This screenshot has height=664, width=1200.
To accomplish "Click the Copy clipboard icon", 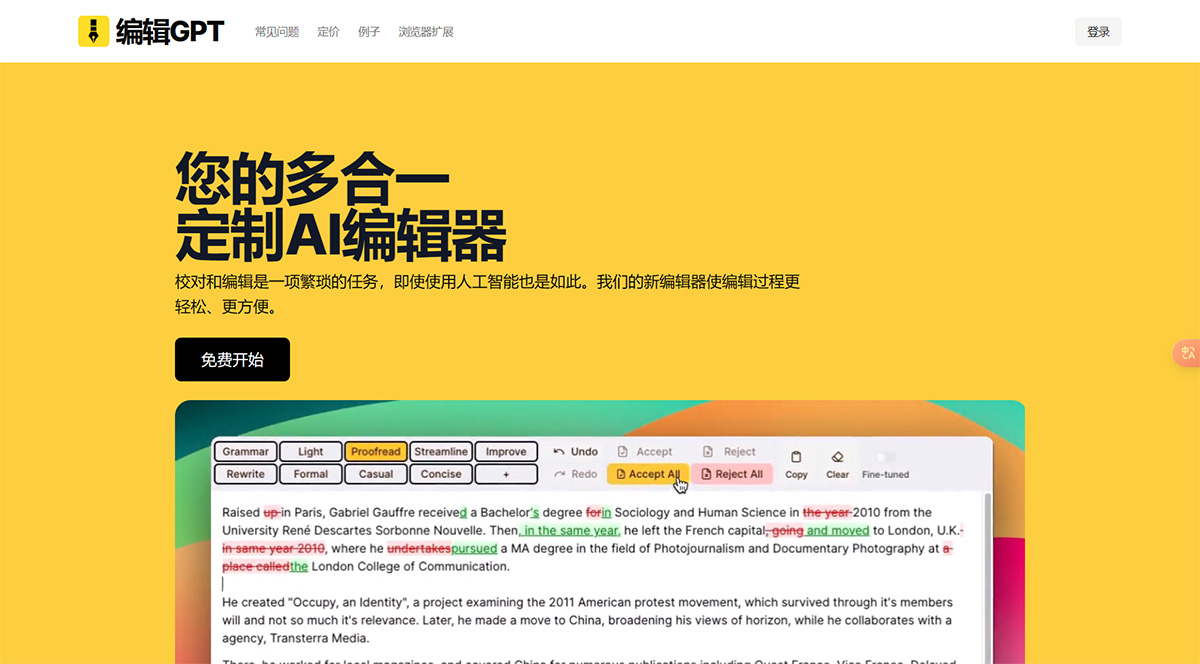I will tap(796, 456).
